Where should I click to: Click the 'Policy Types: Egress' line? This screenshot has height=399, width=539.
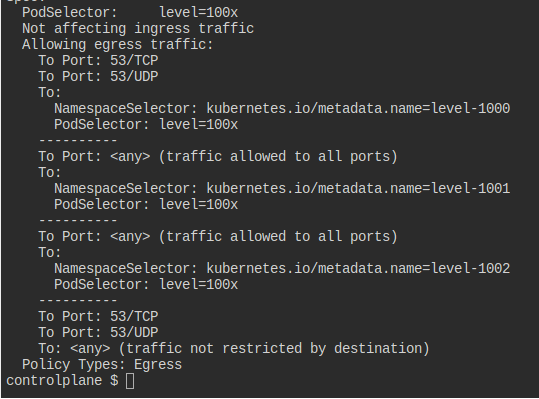click(102, 365)
